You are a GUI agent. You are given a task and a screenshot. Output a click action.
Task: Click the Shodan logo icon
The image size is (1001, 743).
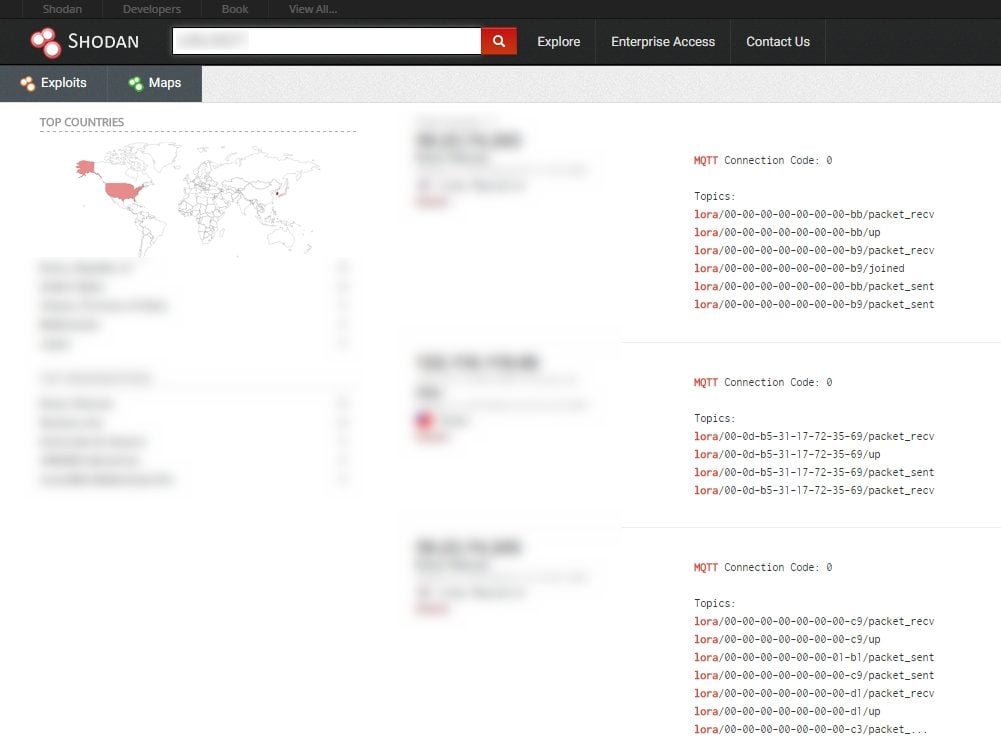tap(45, 42)
